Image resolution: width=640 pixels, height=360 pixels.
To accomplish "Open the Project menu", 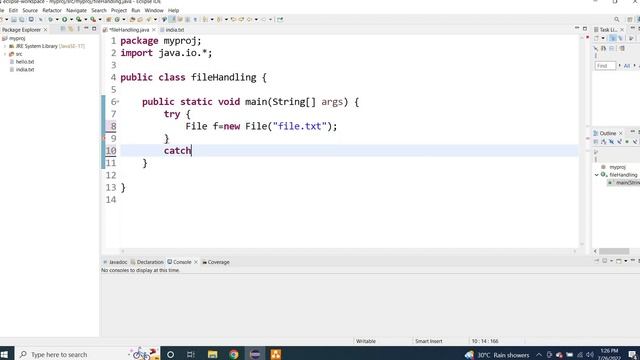I will pyautogui.click(x=119, y=10).
